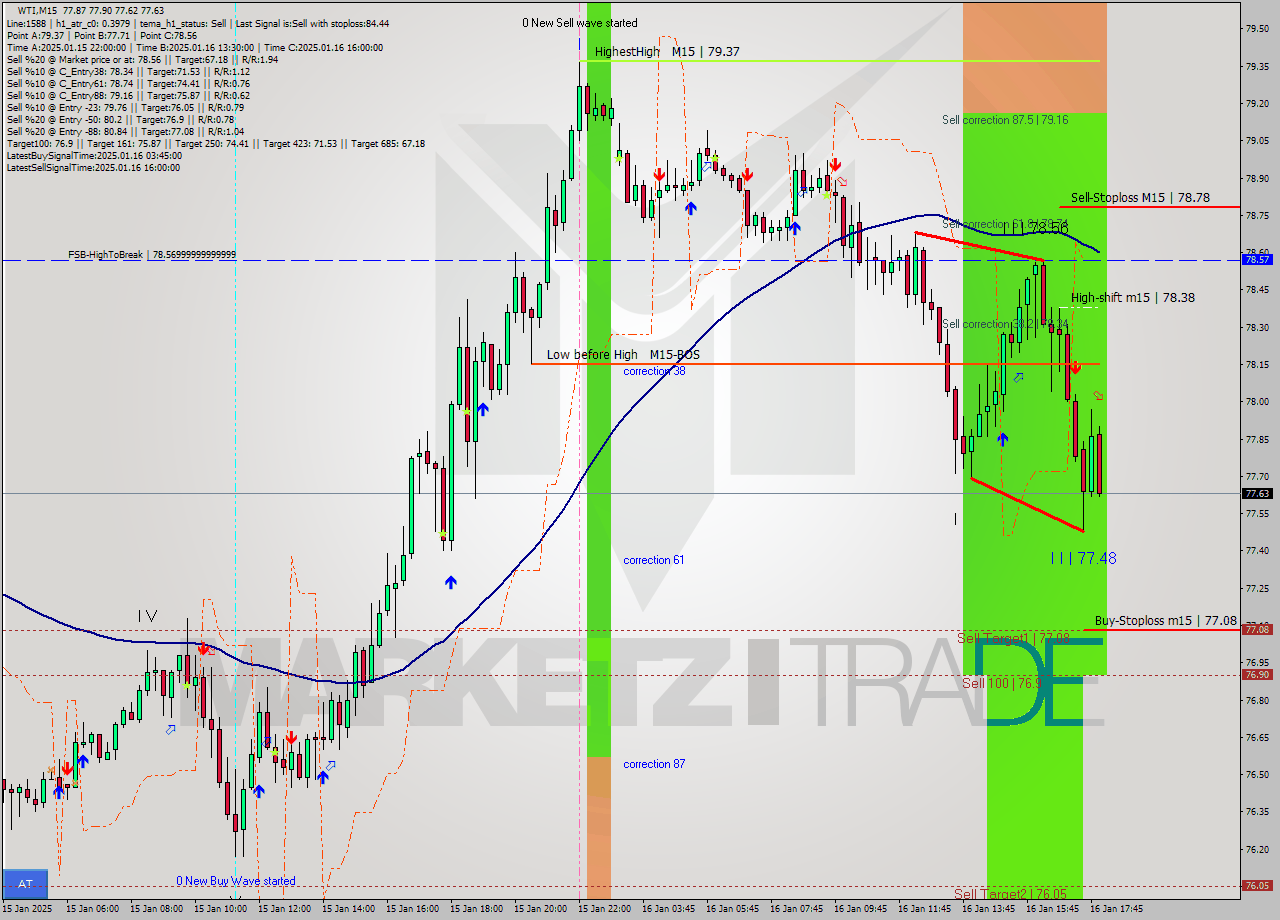The width and height of the screenshot is (1280, 920).
Task: Click the '15 Jan 22:00' time axis label
Action: (607, 909)
